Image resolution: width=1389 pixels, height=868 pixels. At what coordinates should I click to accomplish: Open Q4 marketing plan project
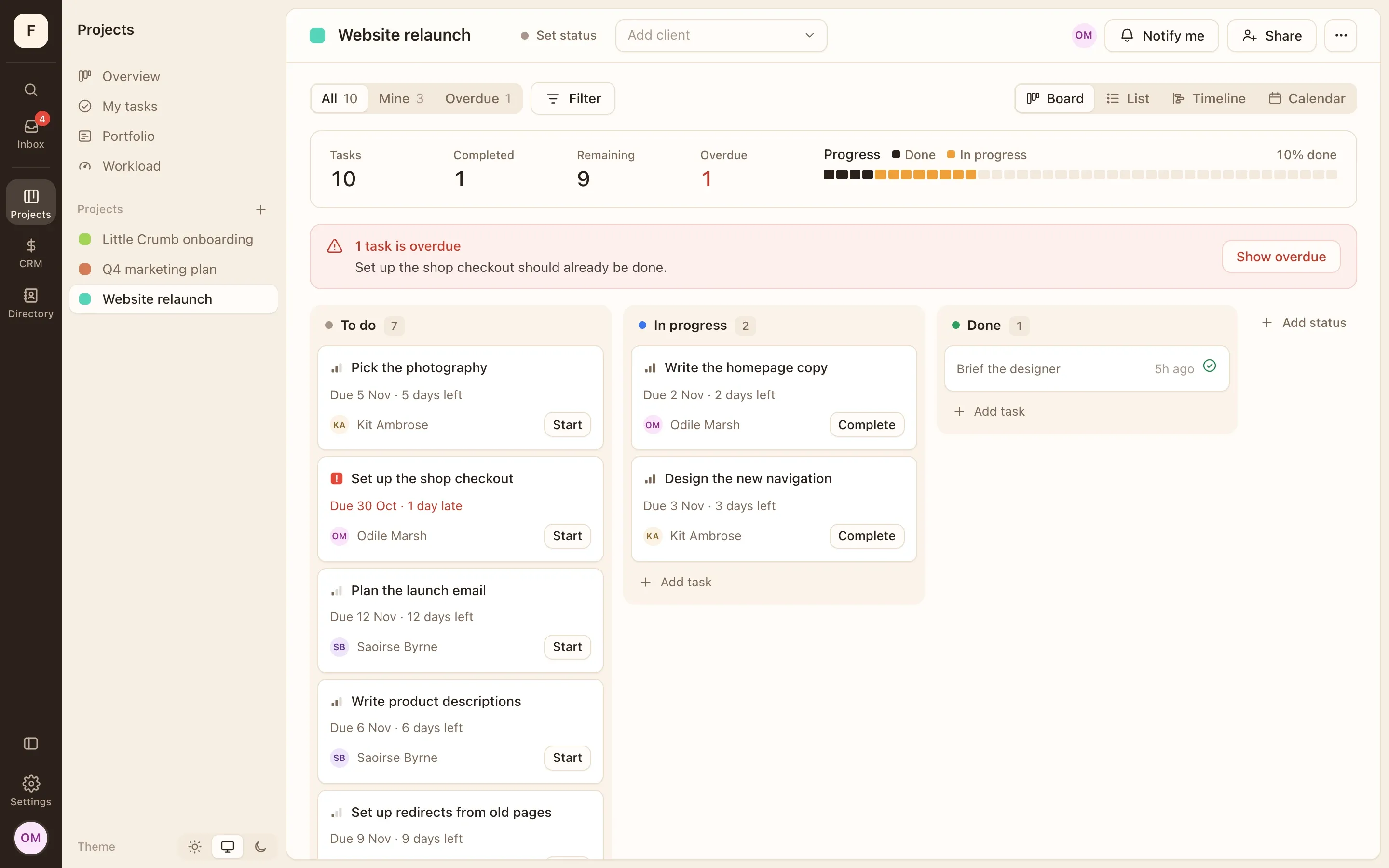(x=173, y=269)
